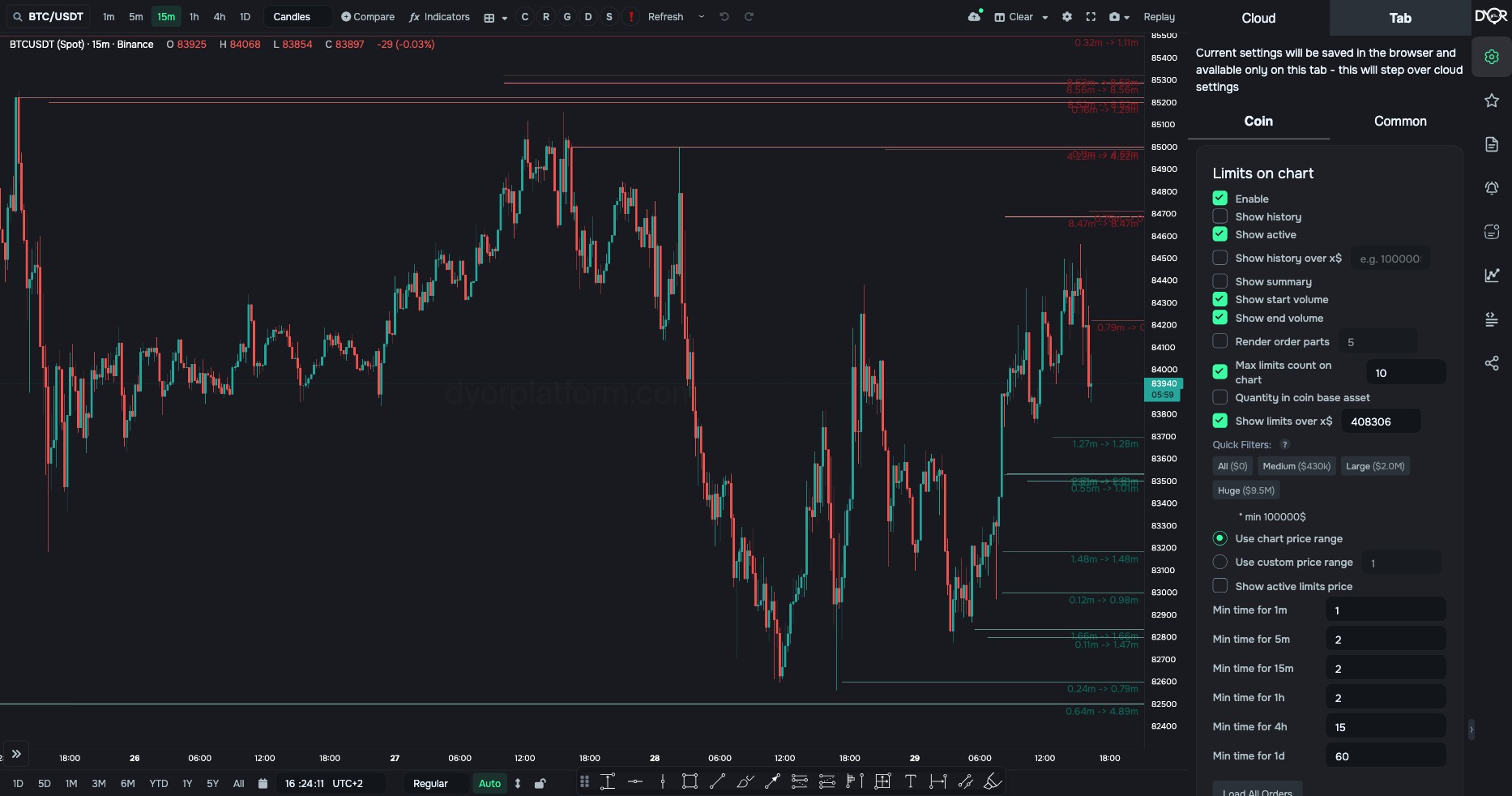Switch to the Common tab
1512x796 pixels.
click(1400, 121)
